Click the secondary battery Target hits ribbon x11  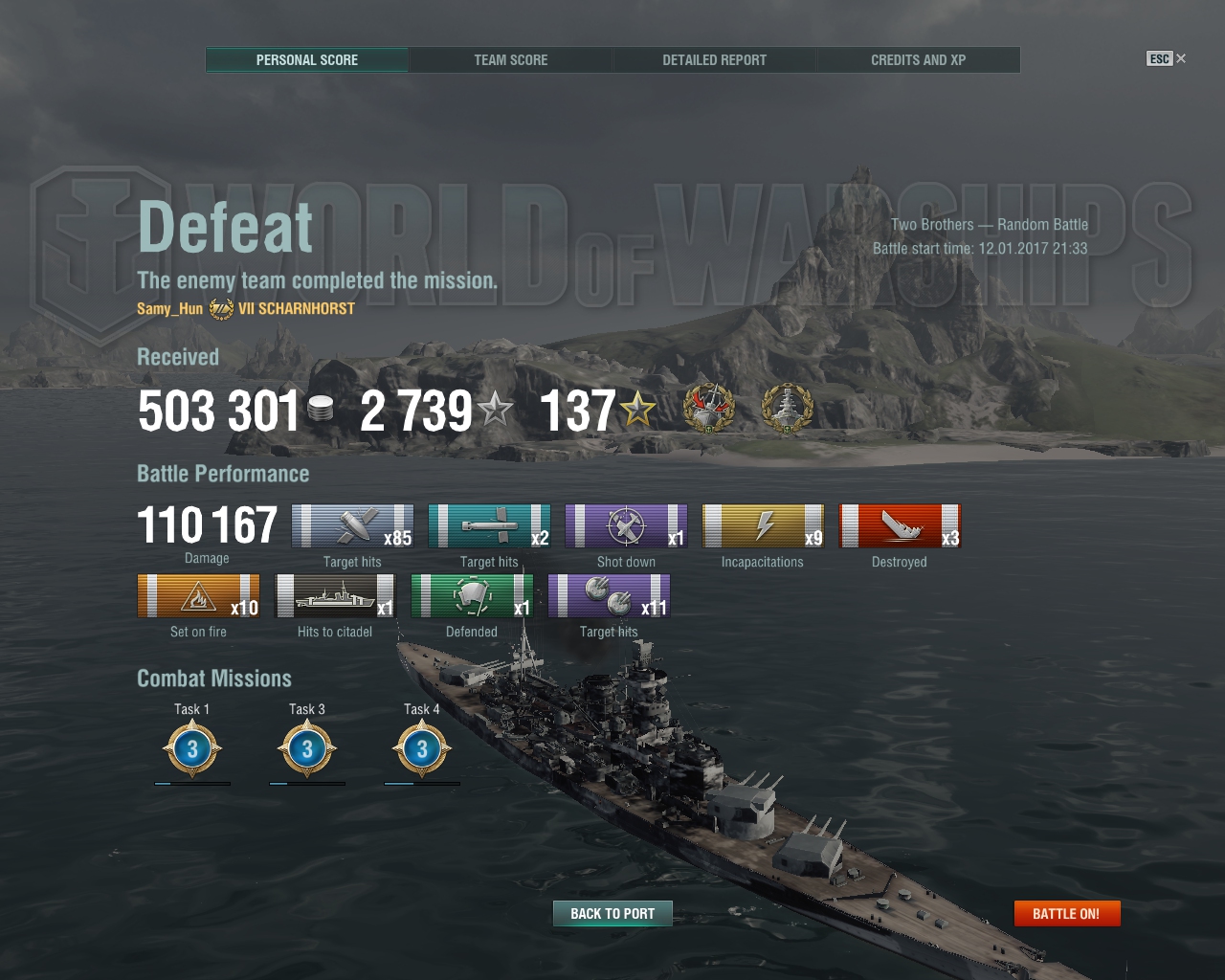609,596
